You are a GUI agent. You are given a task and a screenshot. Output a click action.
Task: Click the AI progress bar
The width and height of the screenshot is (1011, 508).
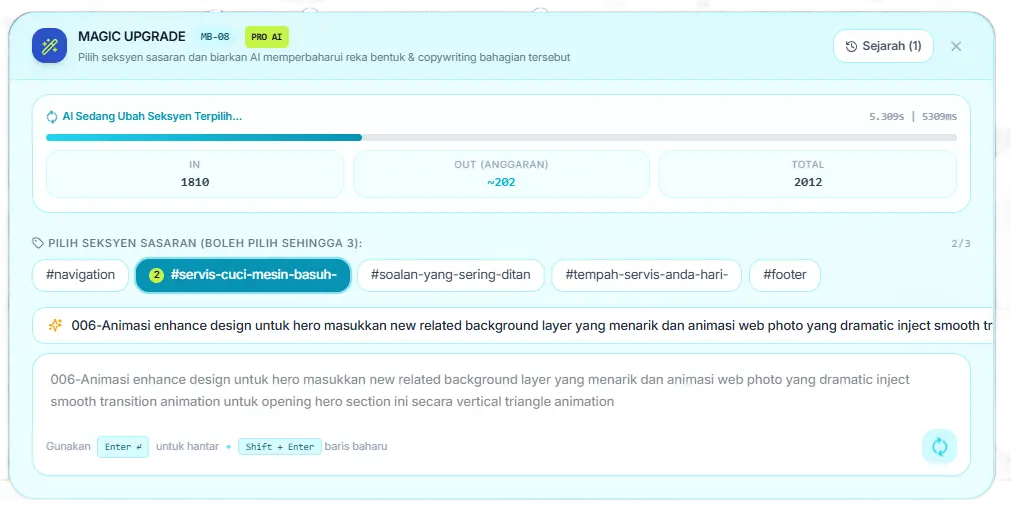[501, 137]
